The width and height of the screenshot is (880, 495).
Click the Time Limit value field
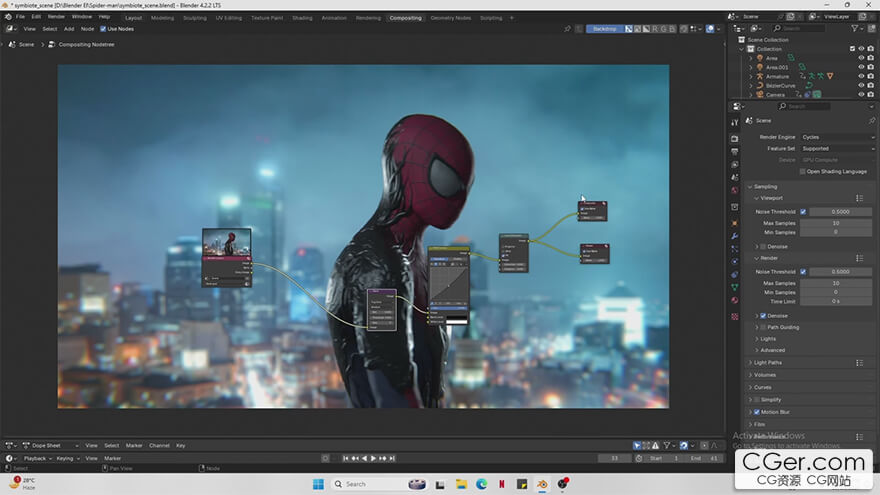point(836,301)
